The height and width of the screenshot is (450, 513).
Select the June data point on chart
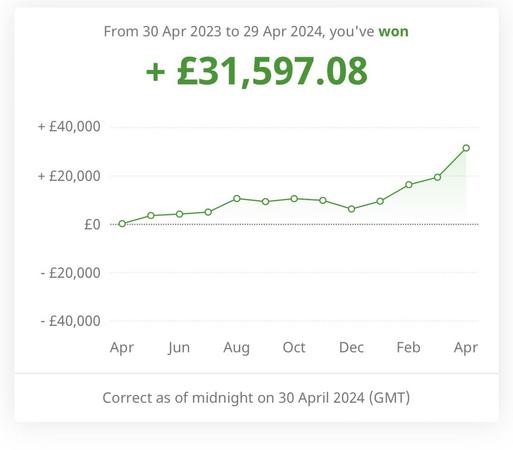click(x=179, y=214)
